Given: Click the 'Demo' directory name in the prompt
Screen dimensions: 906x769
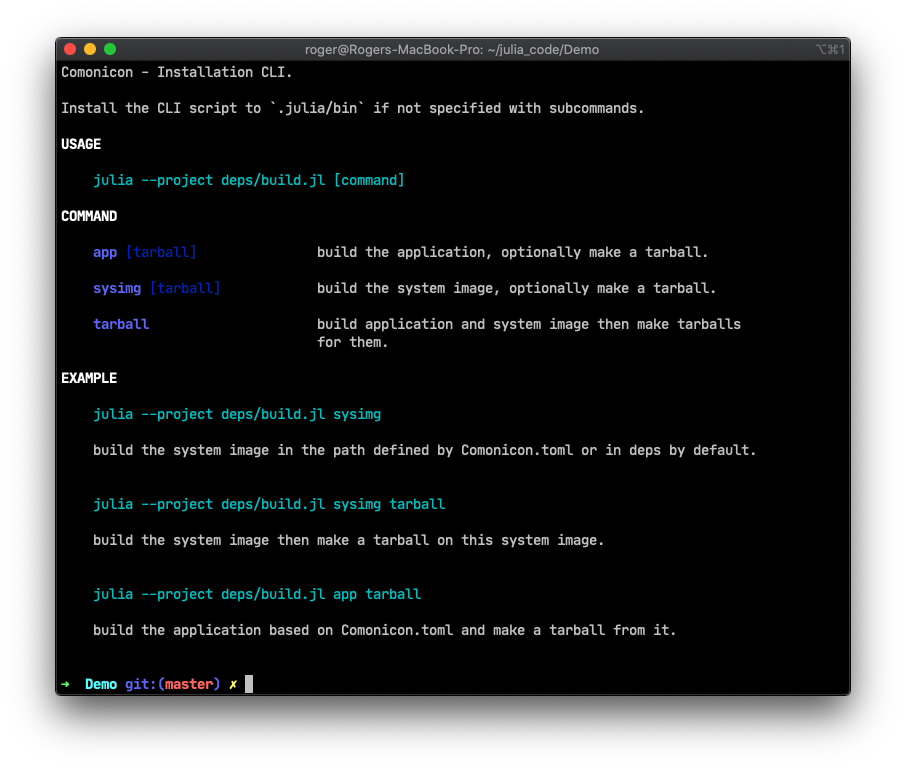Looking at the screenshot, I should (x=101, y=685).
